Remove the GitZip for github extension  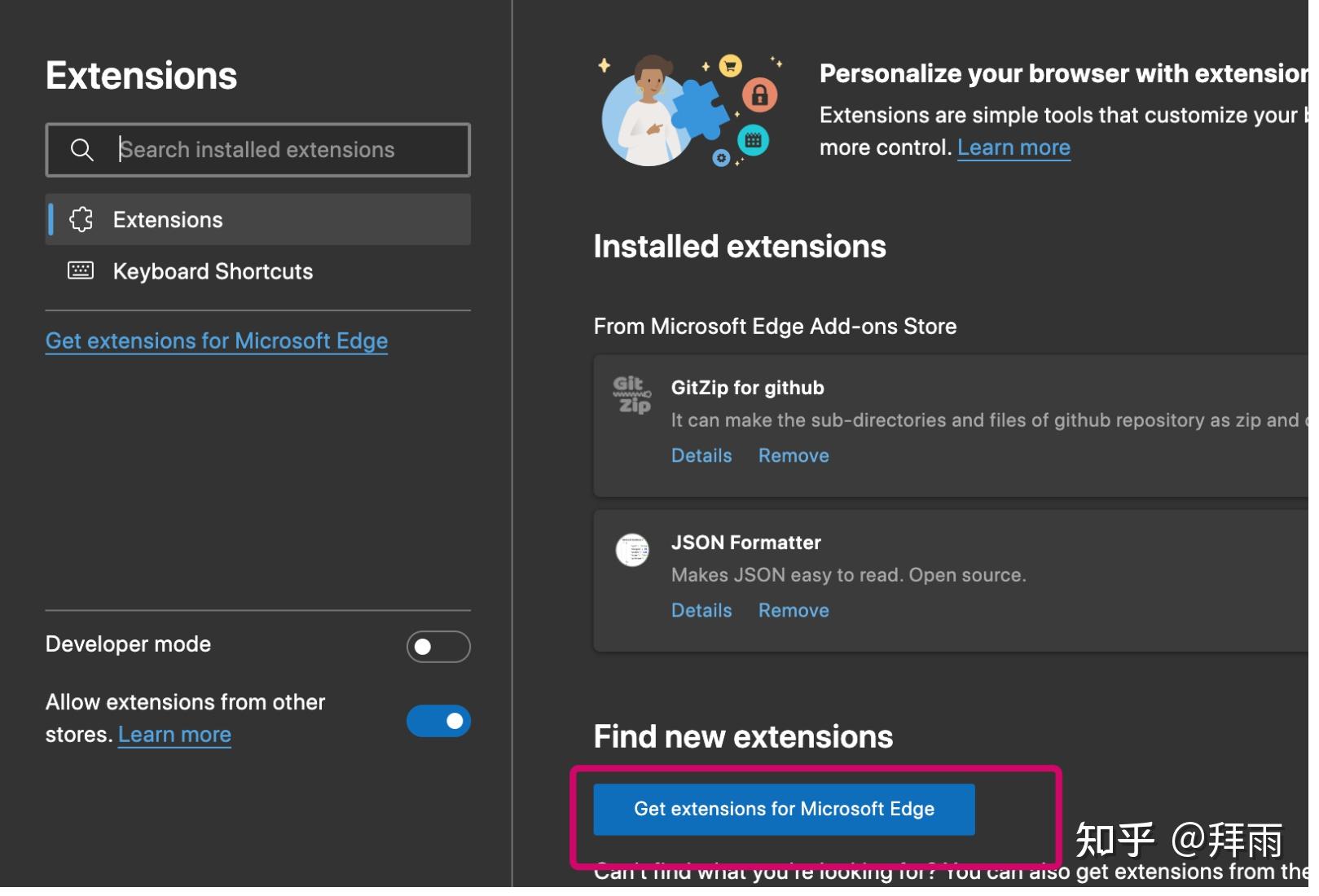click(794, 455)
